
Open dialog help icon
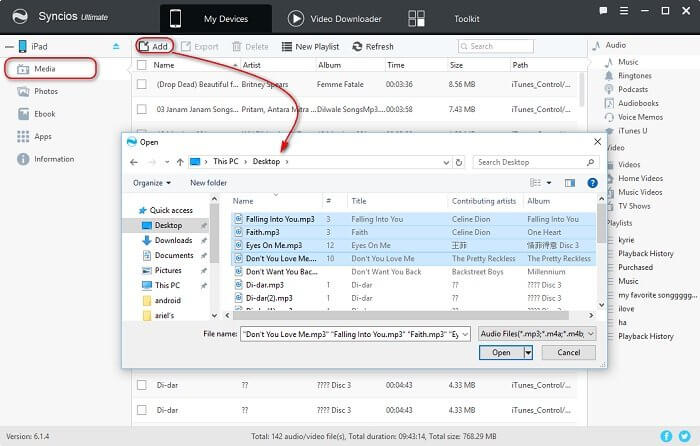pos(592,183)
